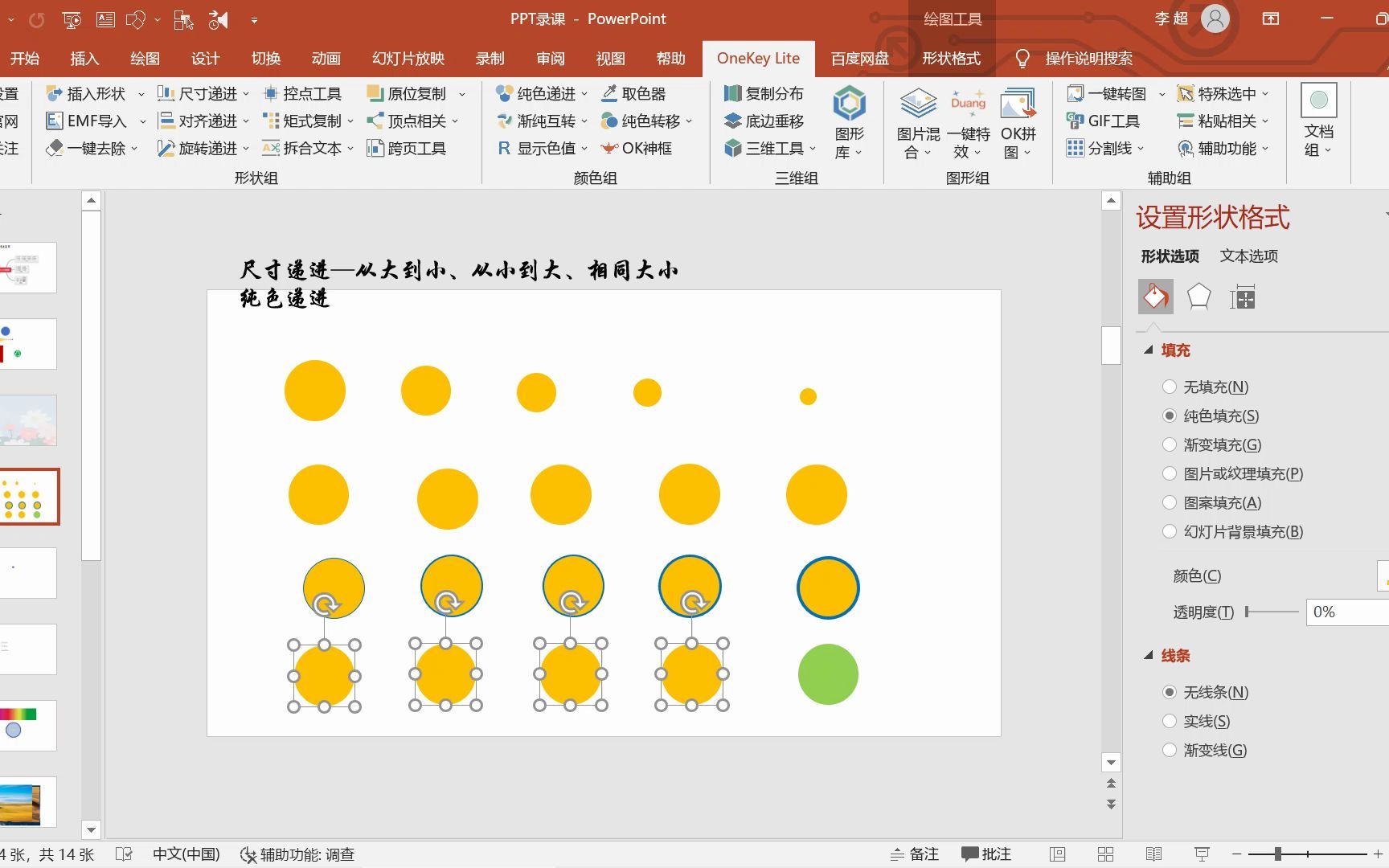Expand the 尺寸递进 dropdown
Screen dimensions: 1389x868
click(x=246, y=94)
